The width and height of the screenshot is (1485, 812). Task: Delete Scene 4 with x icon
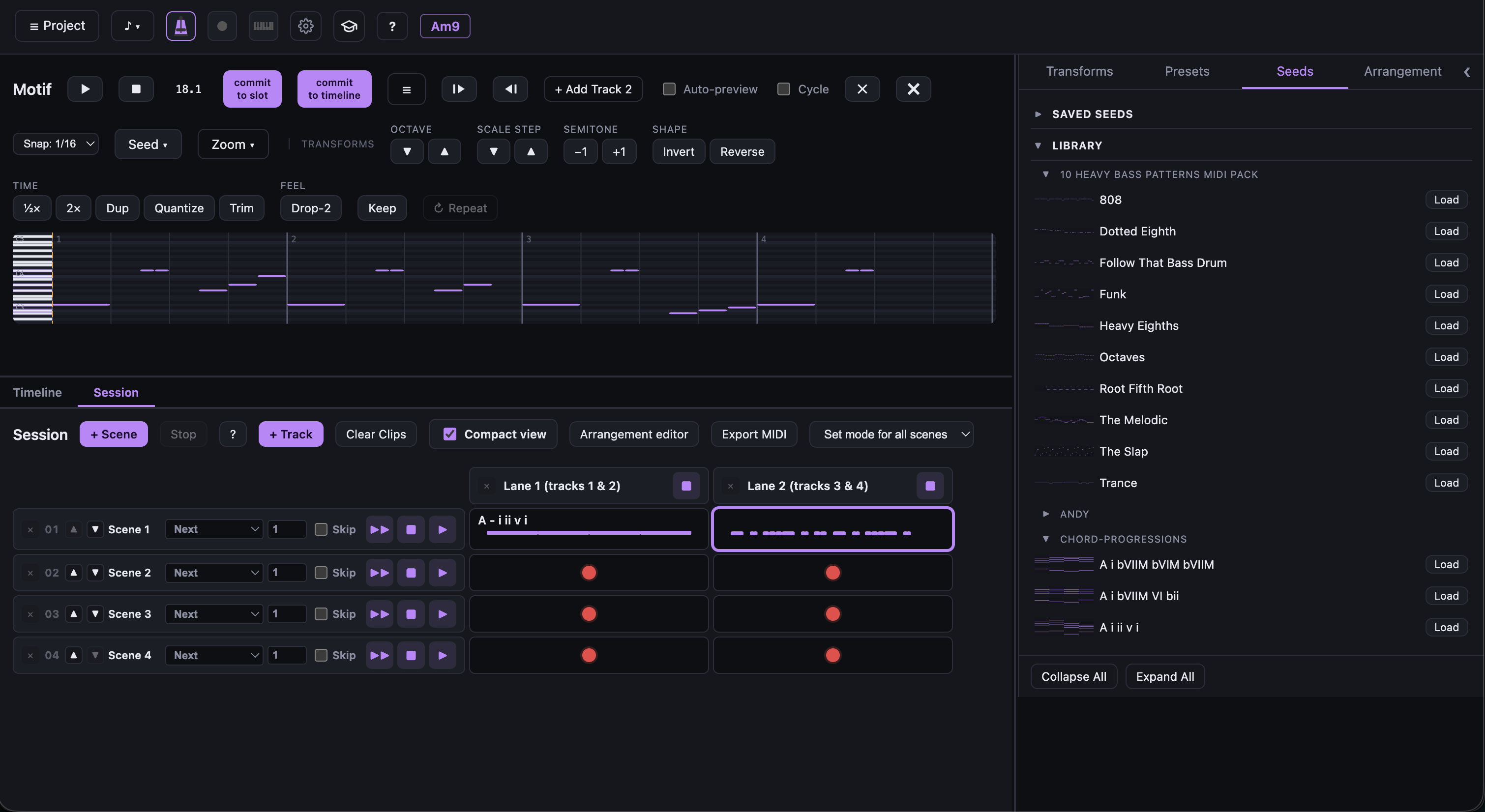coord(30,655)
